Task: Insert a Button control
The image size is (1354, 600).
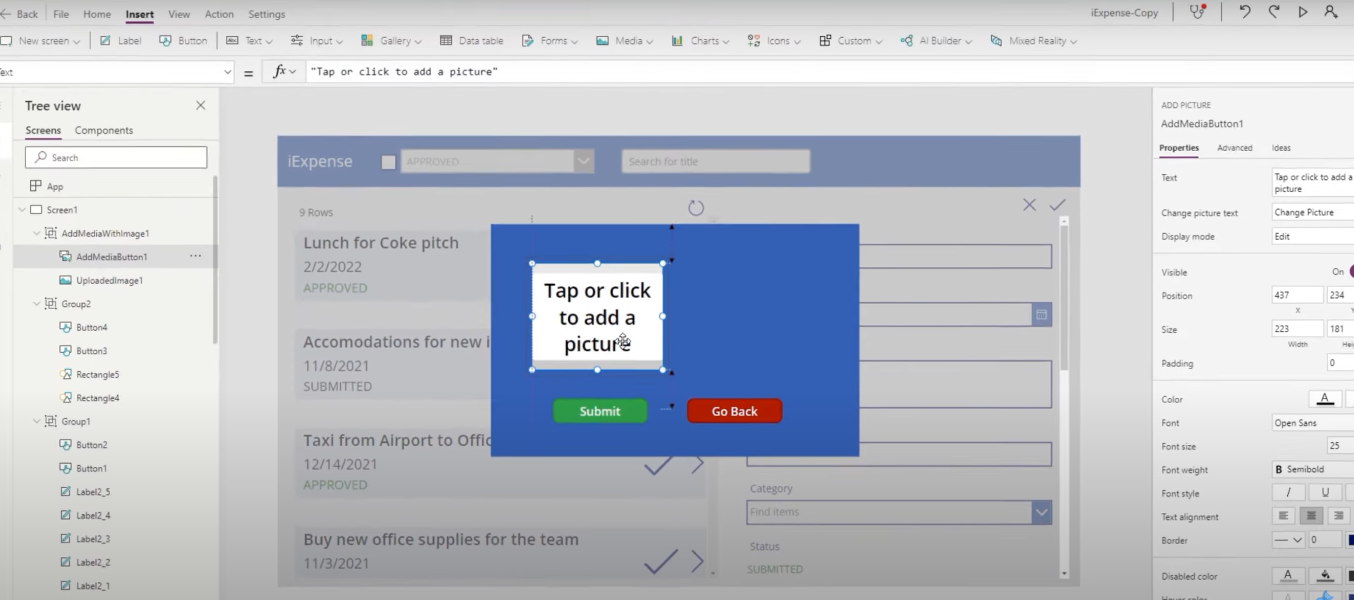Action: click(x=183, y=41)
